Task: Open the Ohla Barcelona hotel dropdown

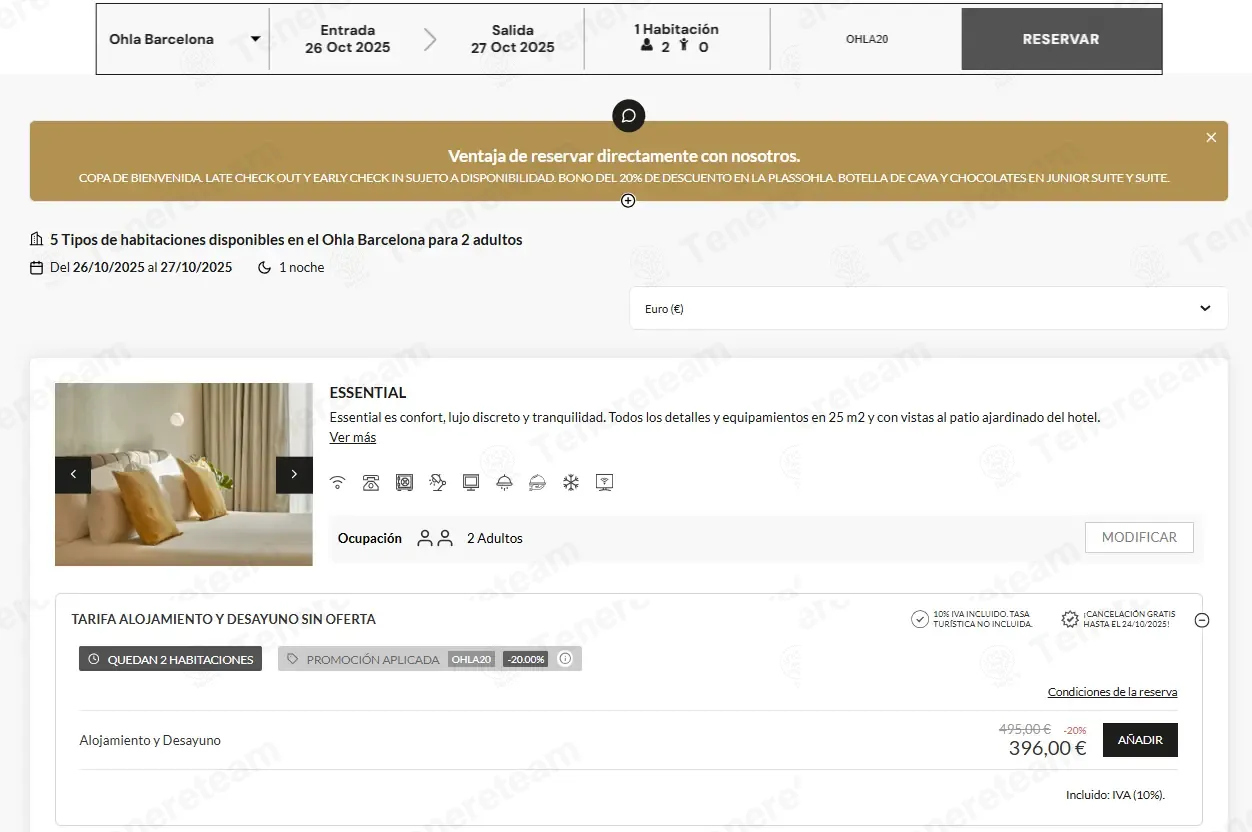Action: click(x=184, y=39)
